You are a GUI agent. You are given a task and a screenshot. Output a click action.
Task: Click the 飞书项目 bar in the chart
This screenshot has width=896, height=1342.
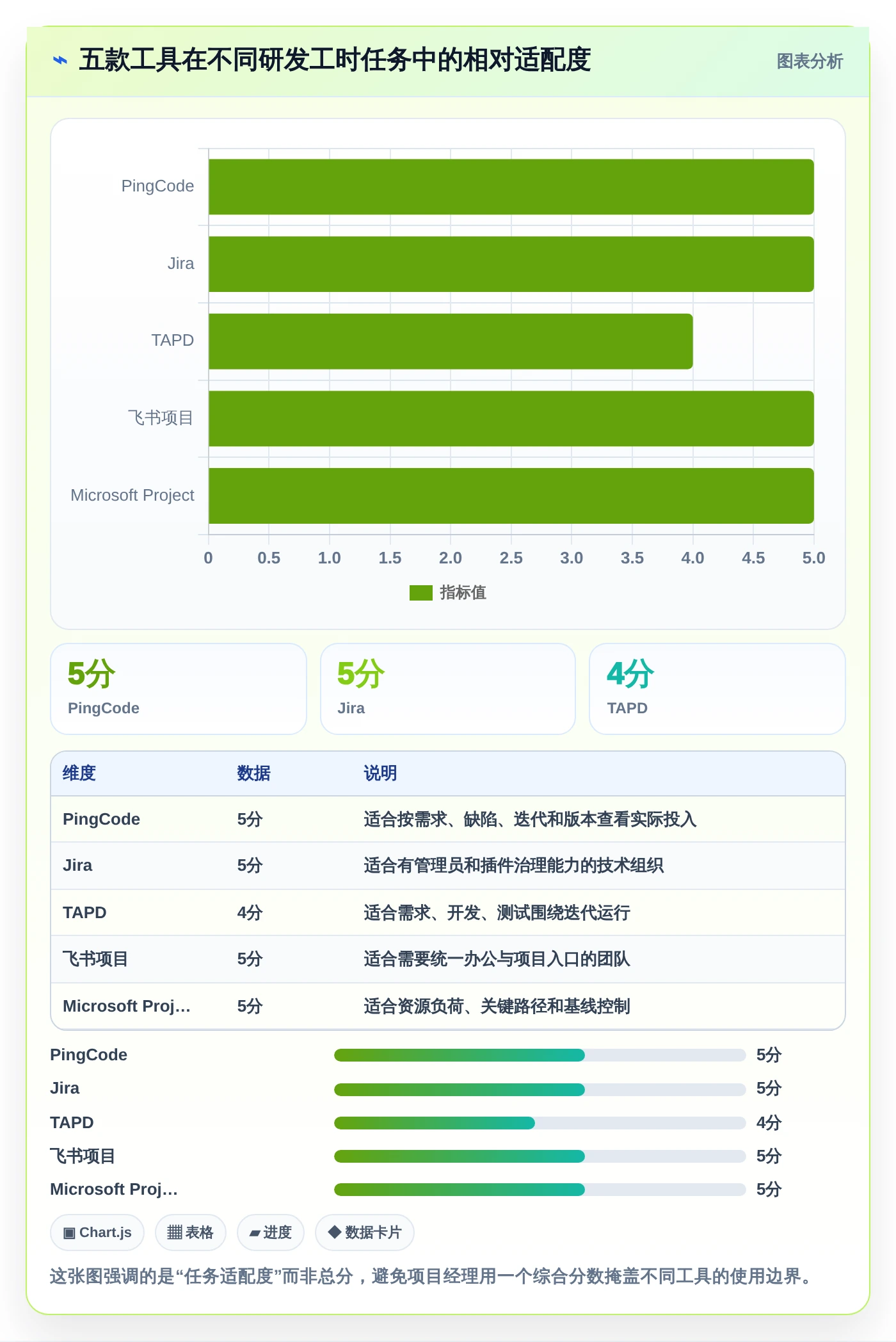(x=511, y=419)
